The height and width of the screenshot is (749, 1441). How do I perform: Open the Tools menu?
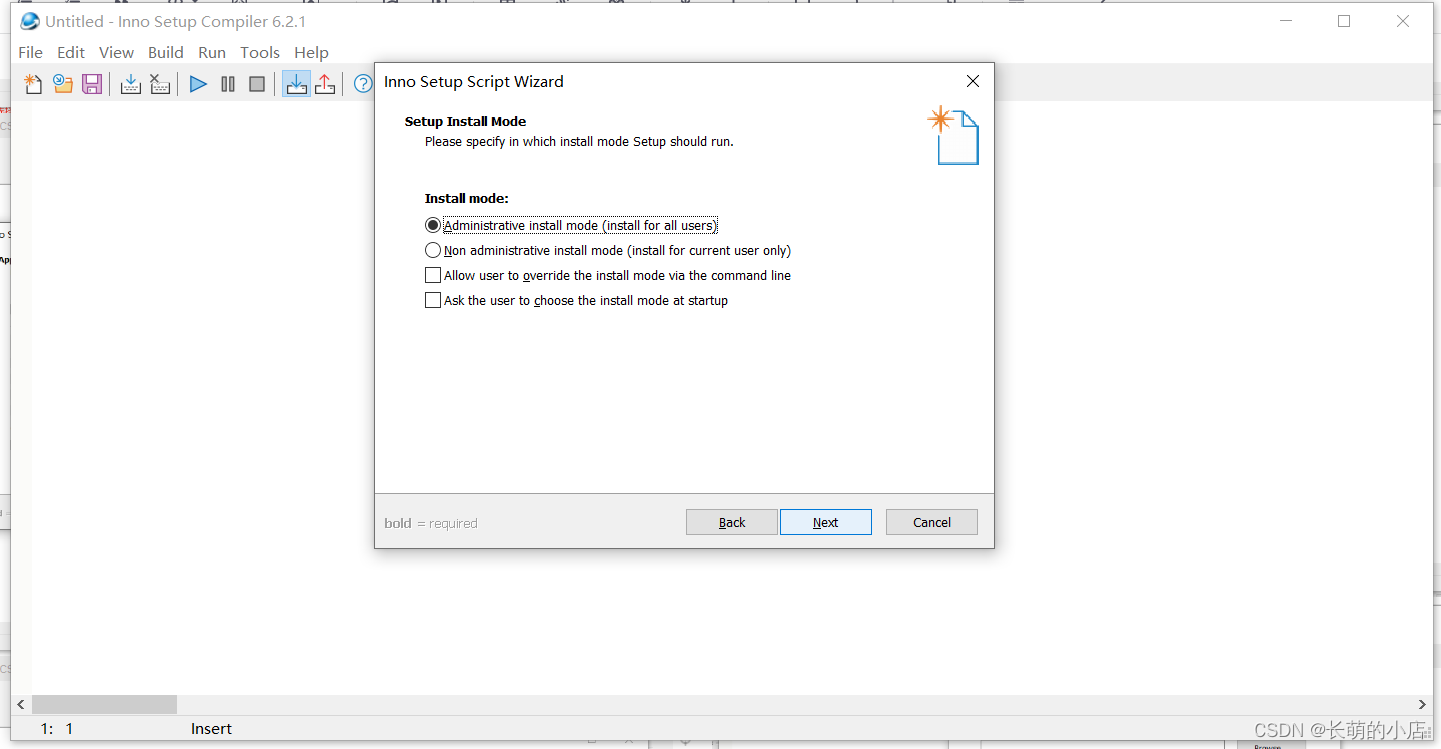coord(260,52)
